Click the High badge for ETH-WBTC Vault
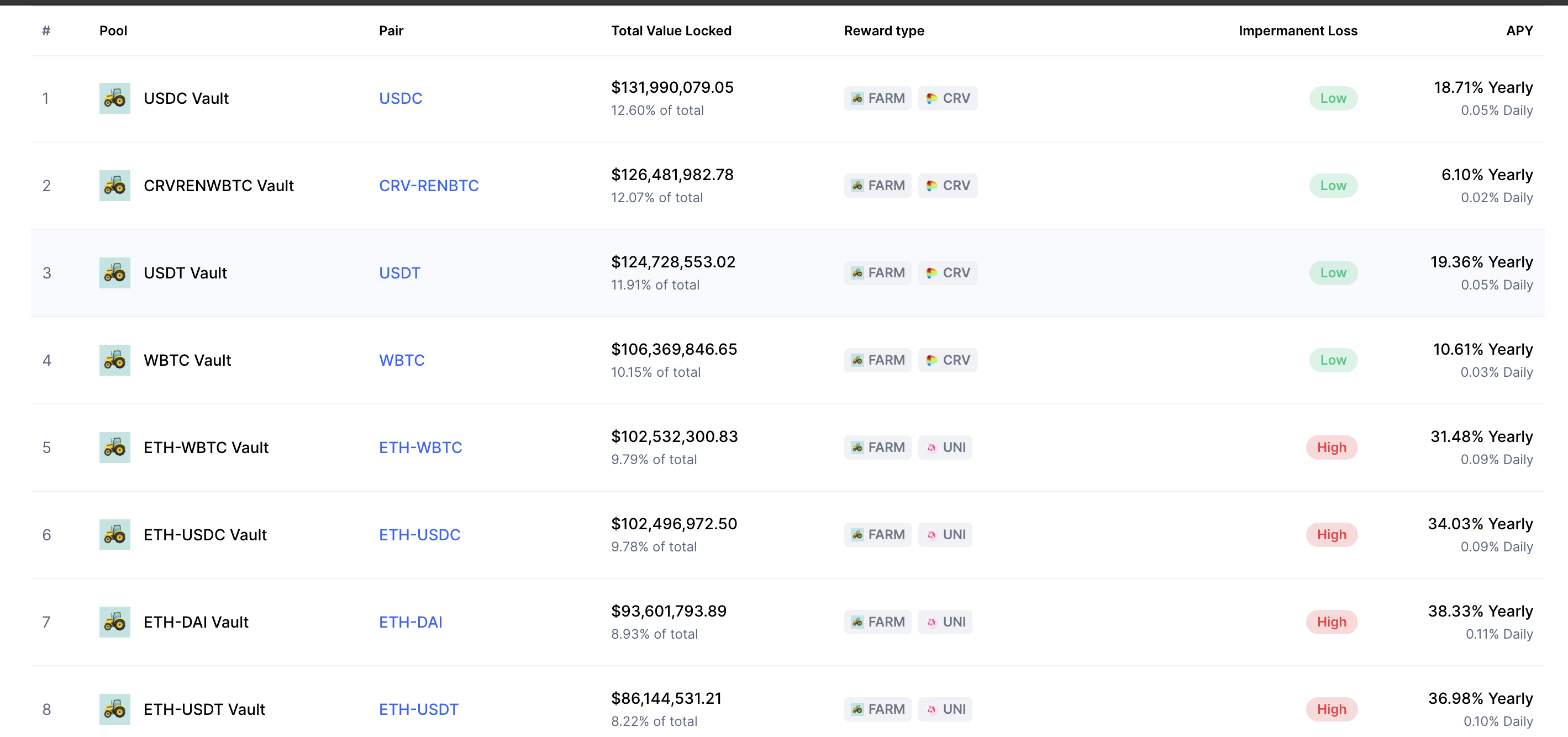 [1332, 448]
